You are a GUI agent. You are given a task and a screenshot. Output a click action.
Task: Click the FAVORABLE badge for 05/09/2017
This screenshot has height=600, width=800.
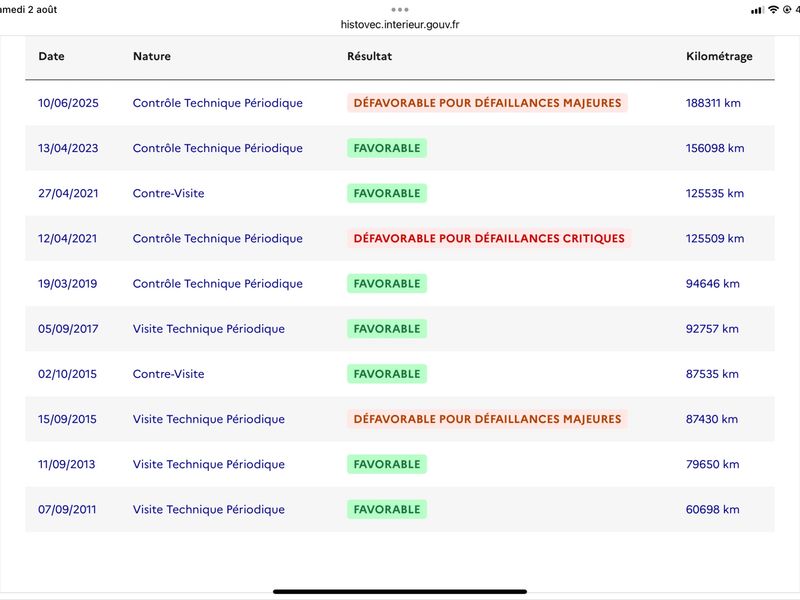click(x=387, y=329)
